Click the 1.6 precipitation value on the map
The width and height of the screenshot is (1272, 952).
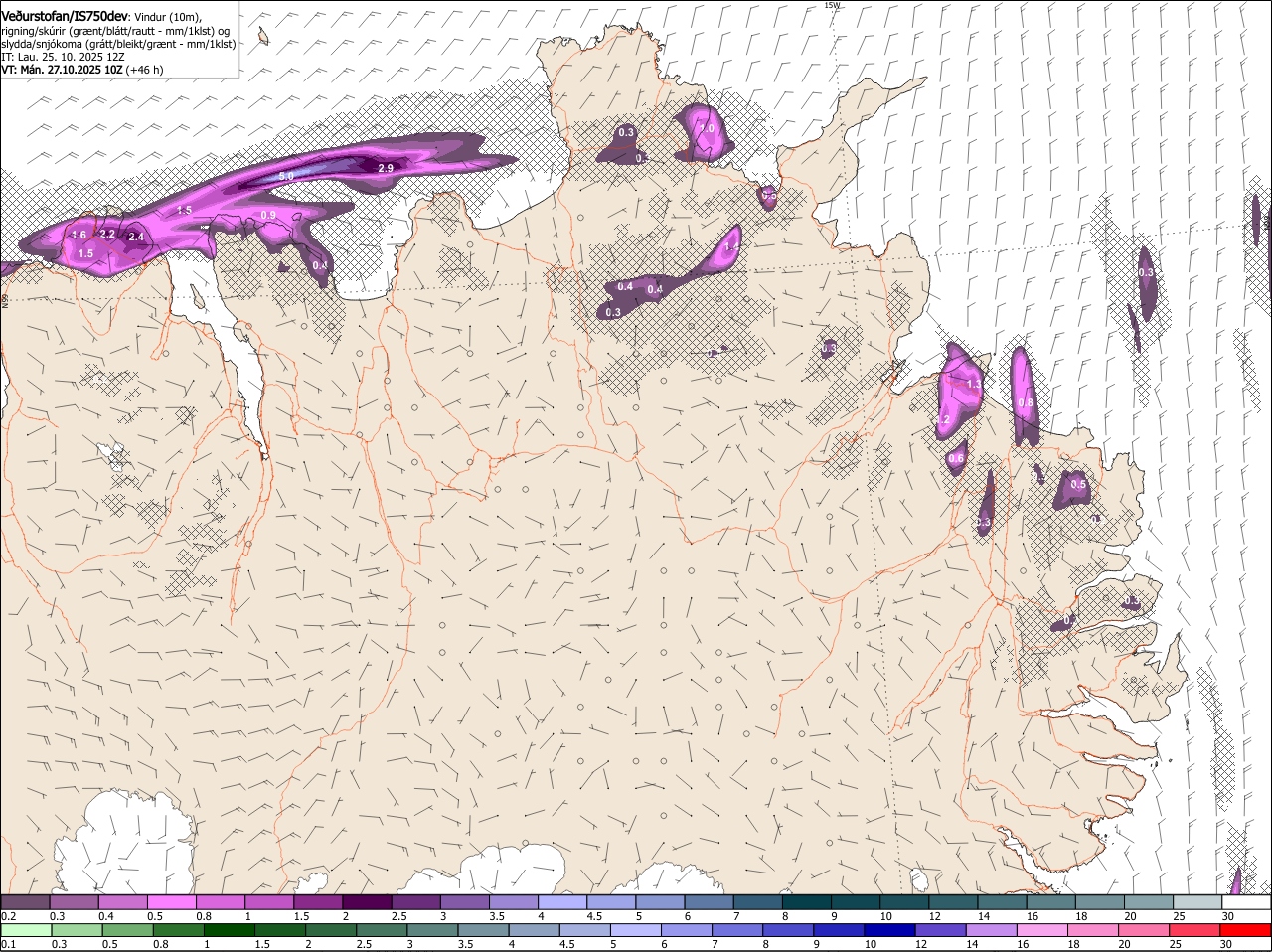(79, 235)
